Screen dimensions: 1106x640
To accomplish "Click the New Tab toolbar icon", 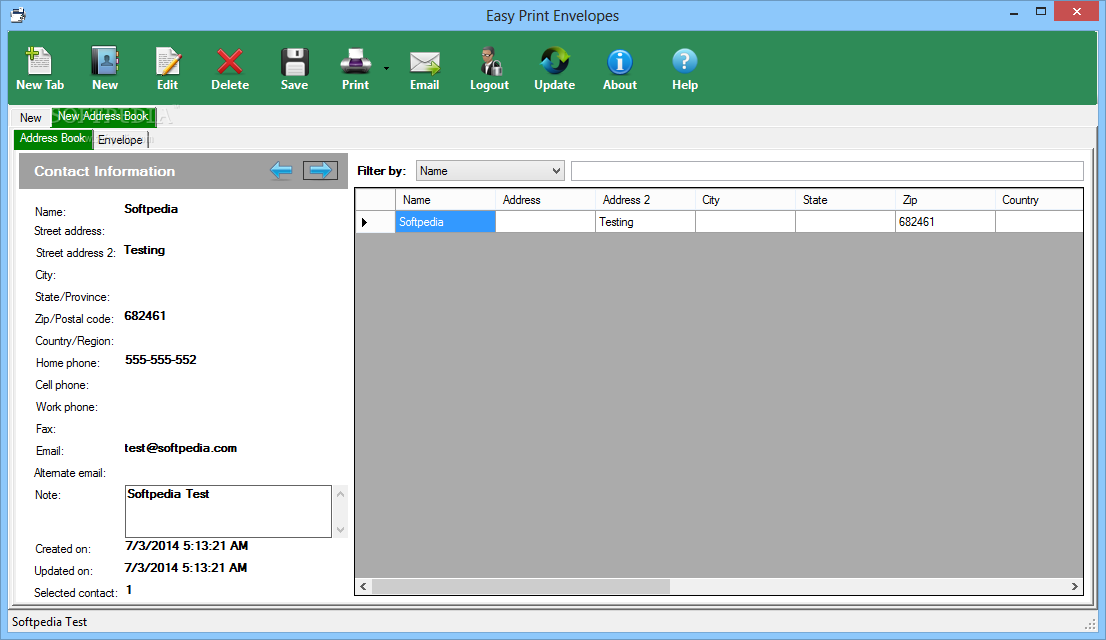I will click(39, 61).
